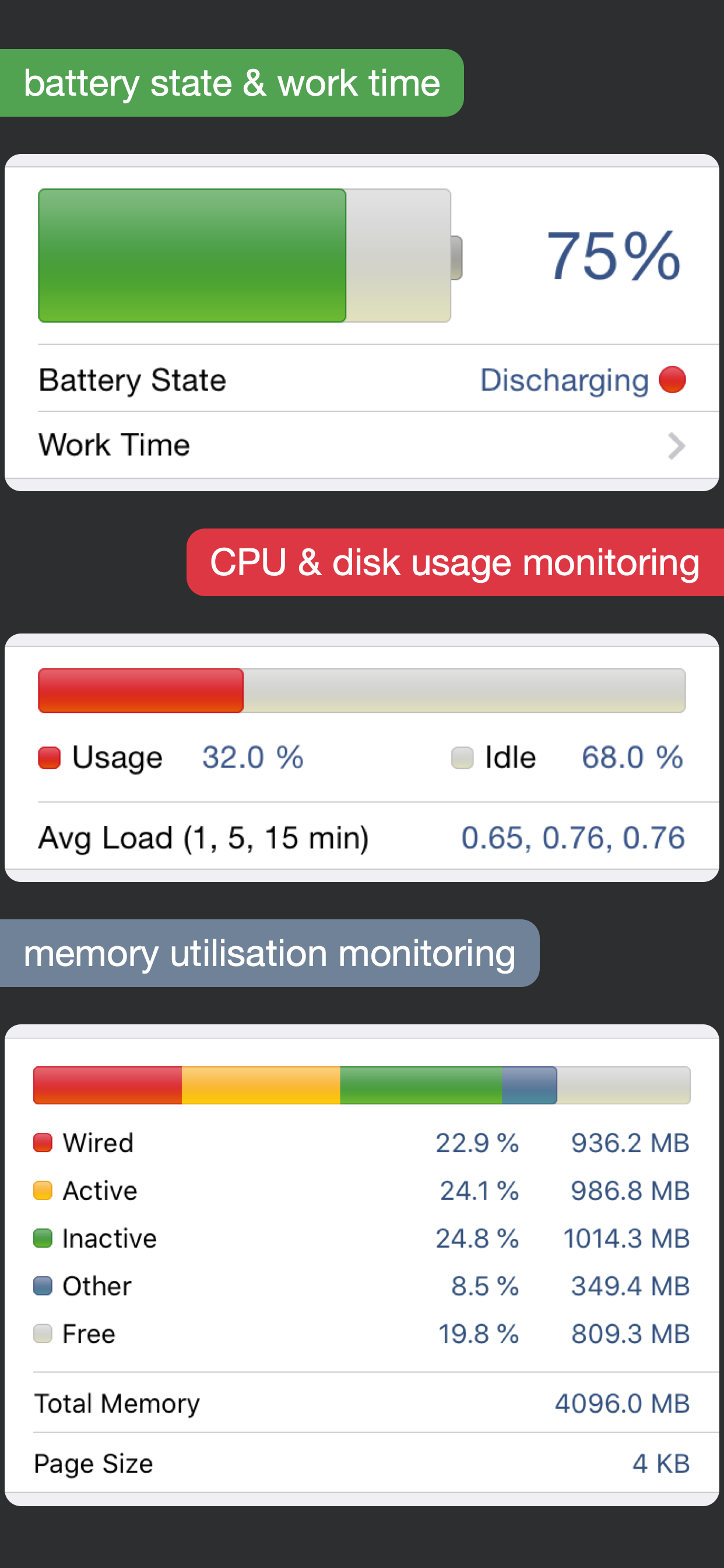Tap the Avg Load values row
This screenshot has width=724, height=1568.
pyautogui.click(x=361, y=838)
